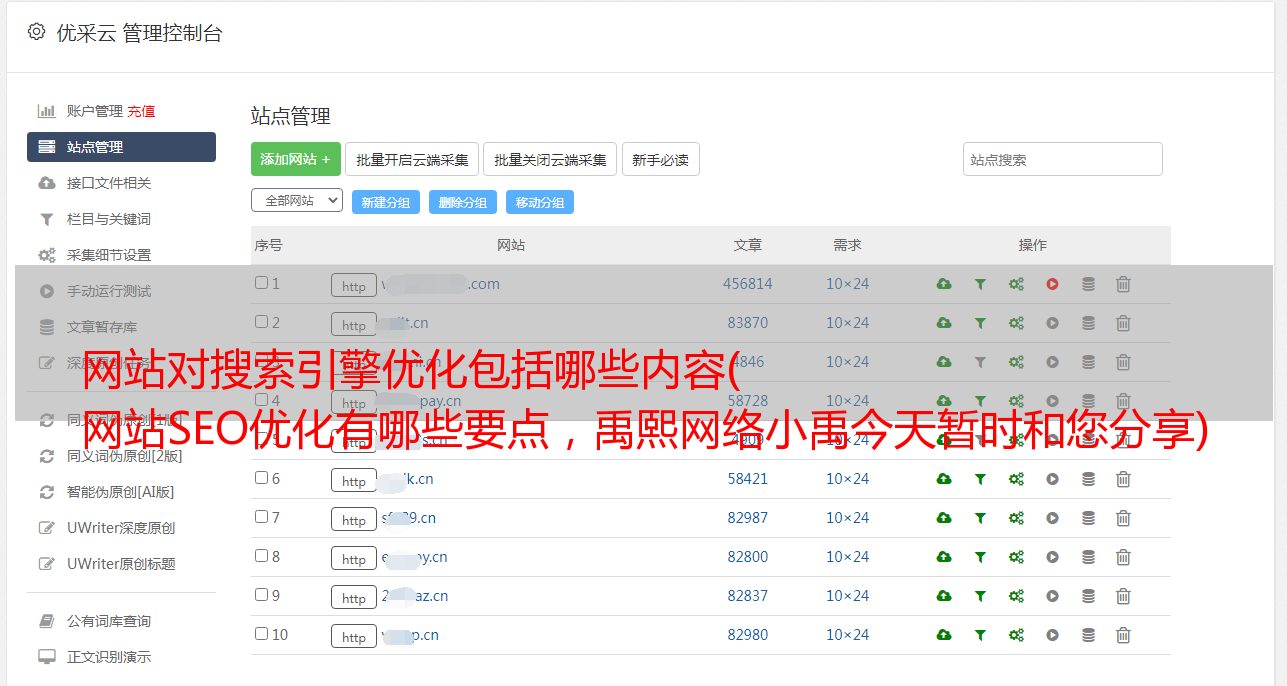Tick the checkbox for site 1
The image size is (1287, 686).
[x=261, y=283]
